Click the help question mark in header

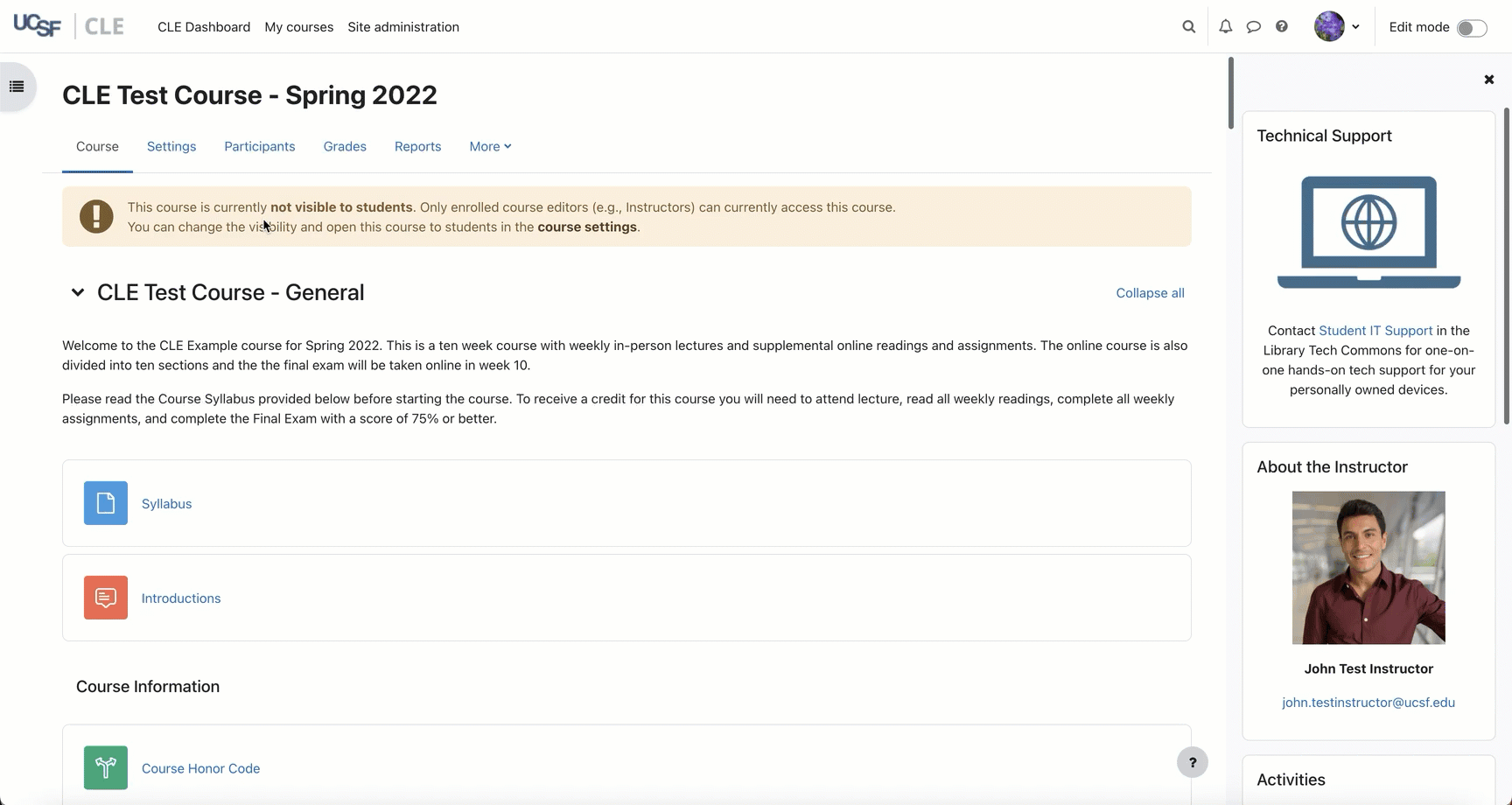pos(1281,27)
